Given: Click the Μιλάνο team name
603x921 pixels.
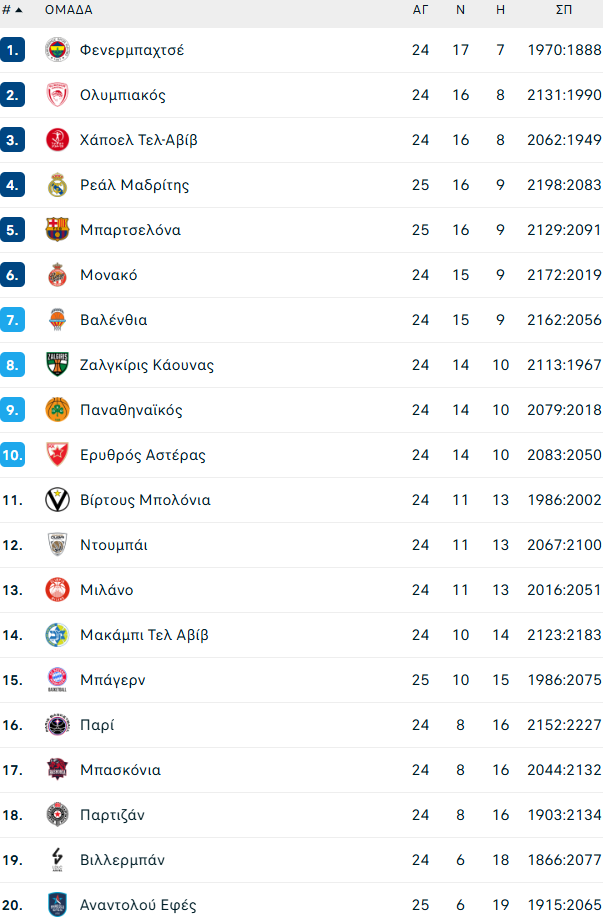Looking at the screenshot, I should pyautogui.click(x=106, y=589).
